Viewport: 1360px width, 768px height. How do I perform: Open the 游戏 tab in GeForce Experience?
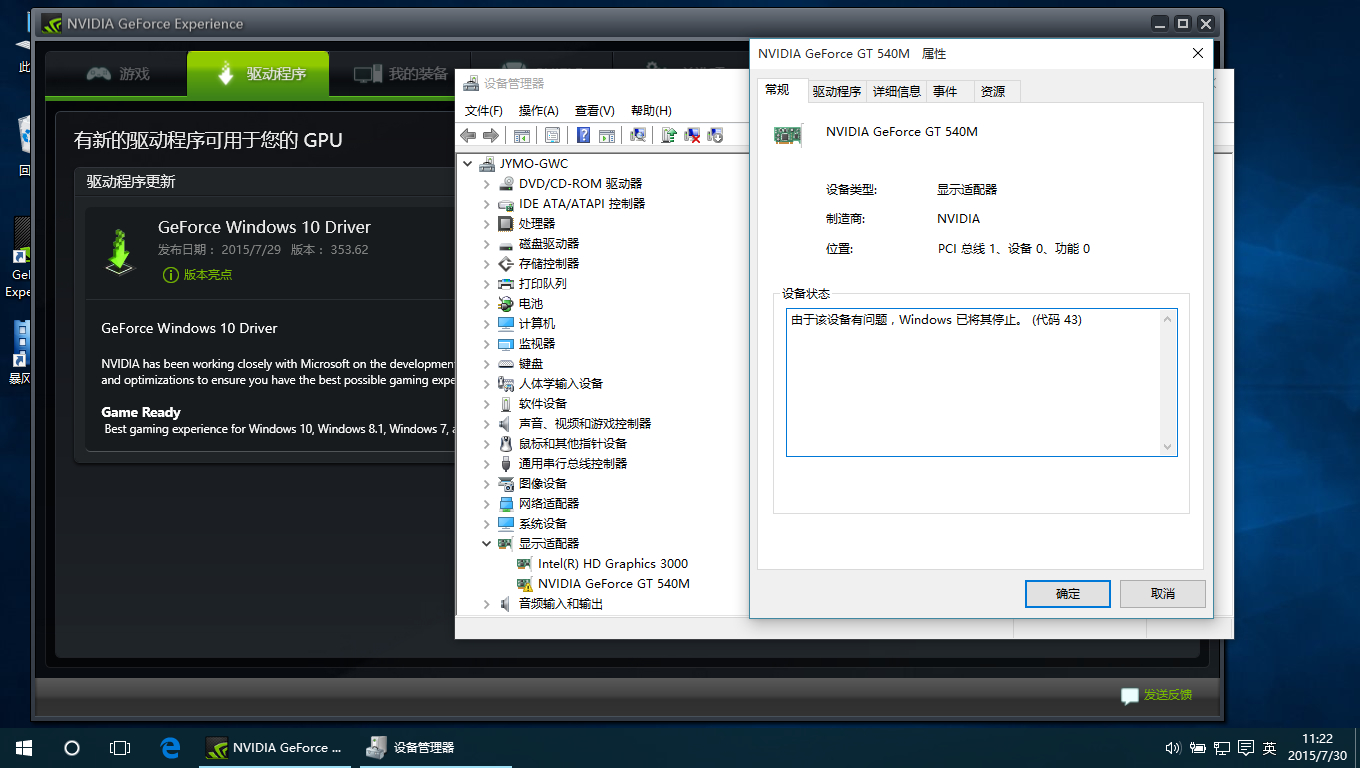click(117, 74)
